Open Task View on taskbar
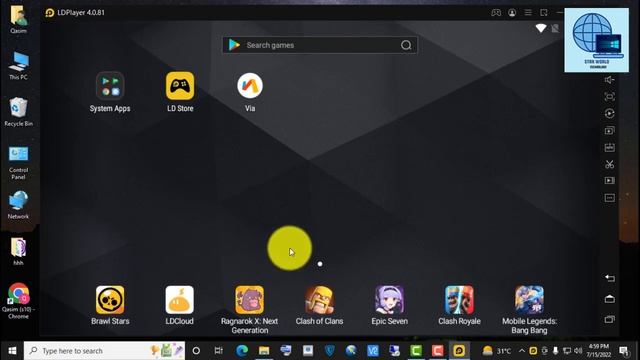Image resolution: width=640 pixels, height=360 pixels. tap(218, 351)
